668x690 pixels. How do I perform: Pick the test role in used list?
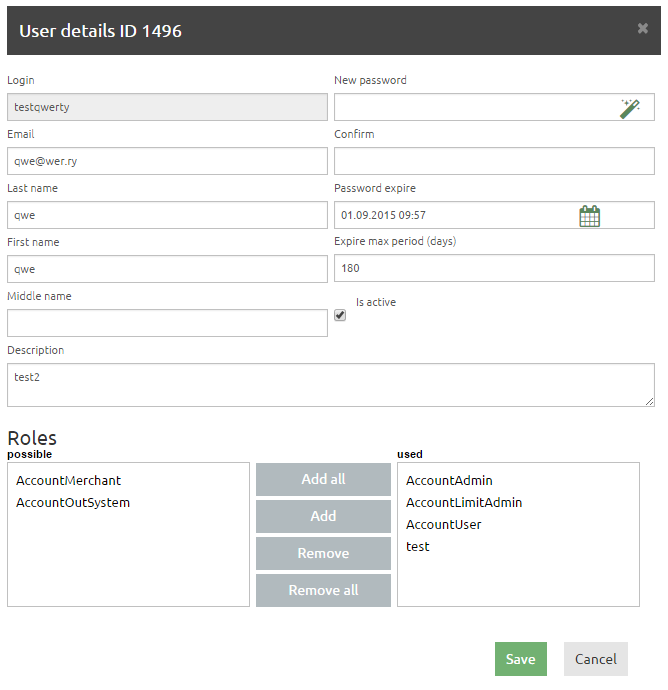(x=418, y=547)
